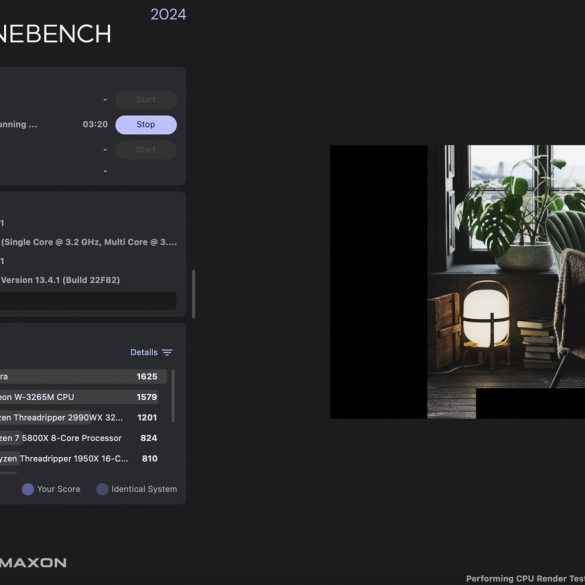
Task: Select the Threadripper 1950X ranking row
Action: pos(79,459)
